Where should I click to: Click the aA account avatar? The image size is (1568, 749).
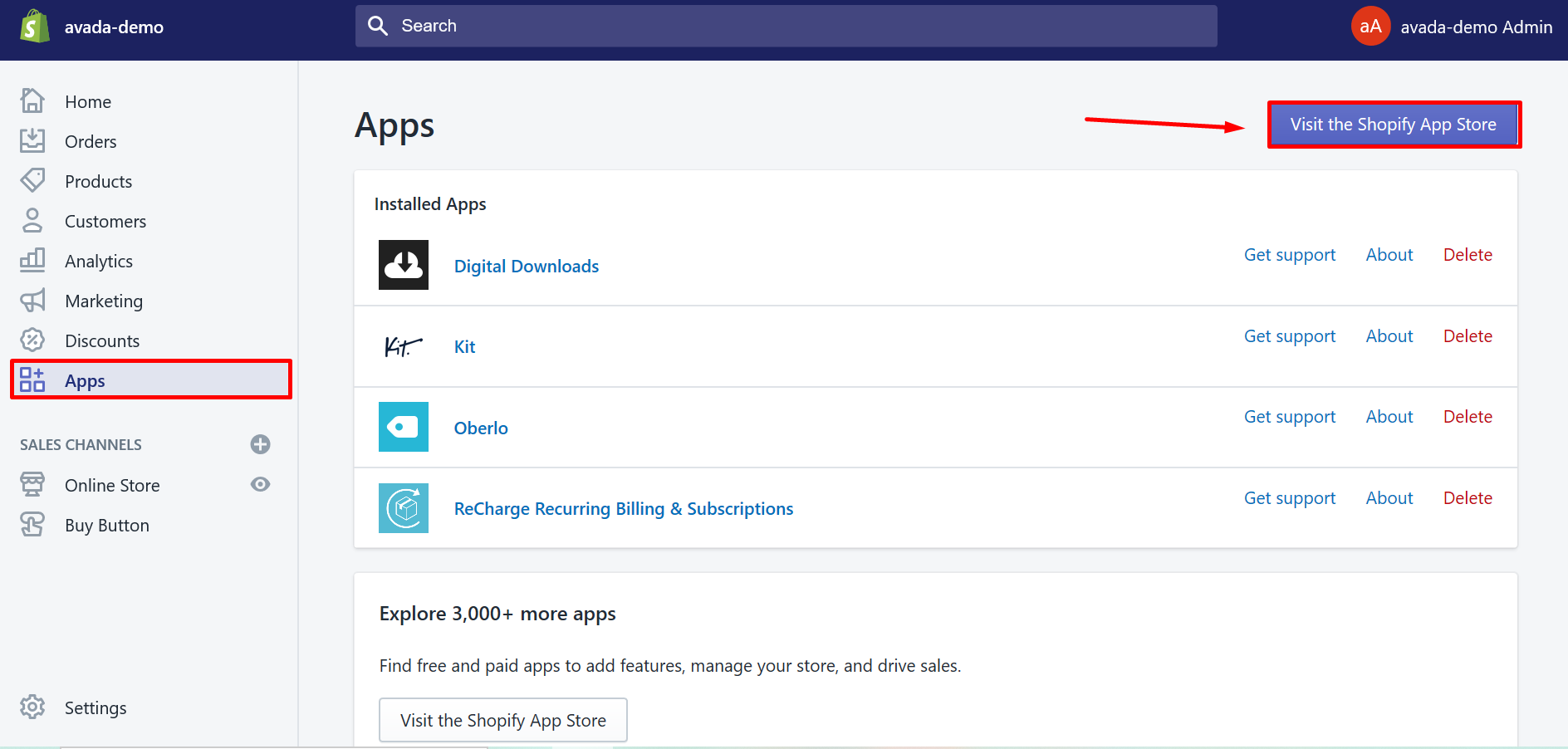click(1370, 26)
